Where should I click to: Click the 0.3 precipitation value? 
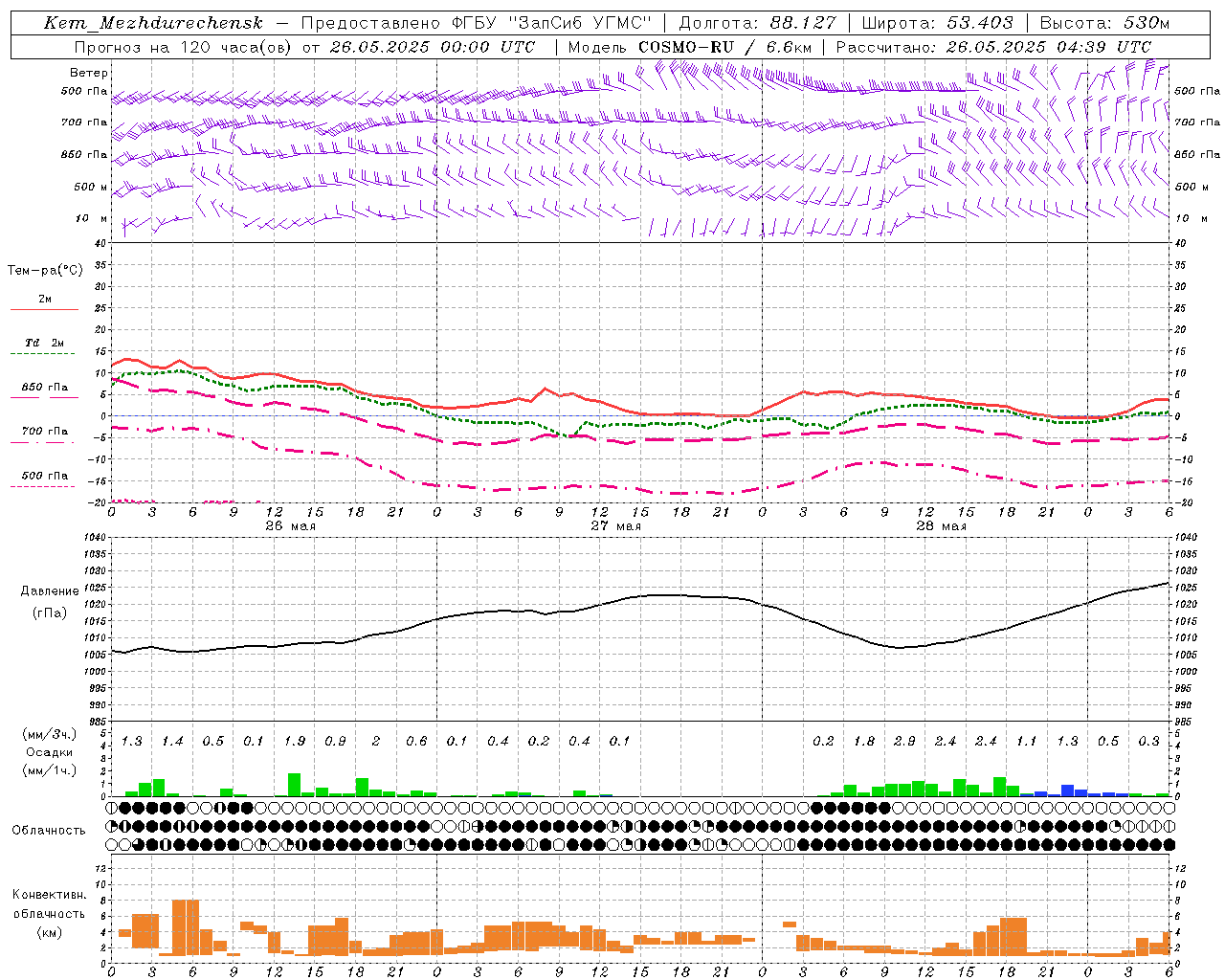click(1149, 742)
